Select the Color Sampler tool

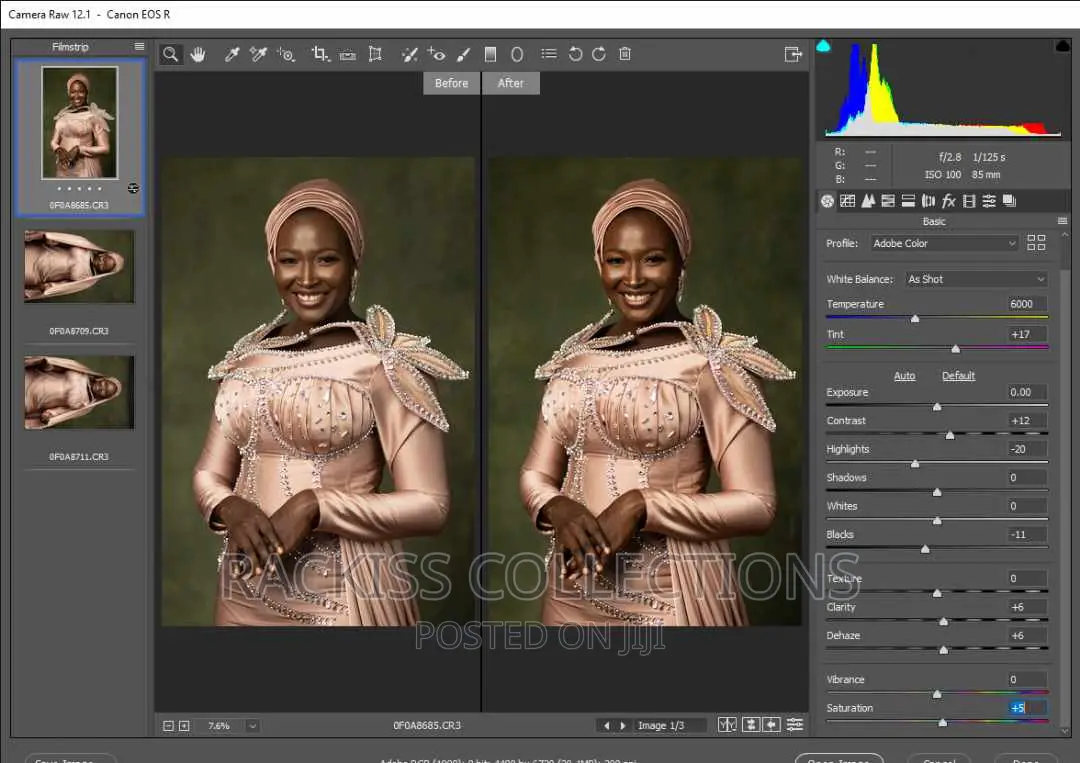[258, 54]
